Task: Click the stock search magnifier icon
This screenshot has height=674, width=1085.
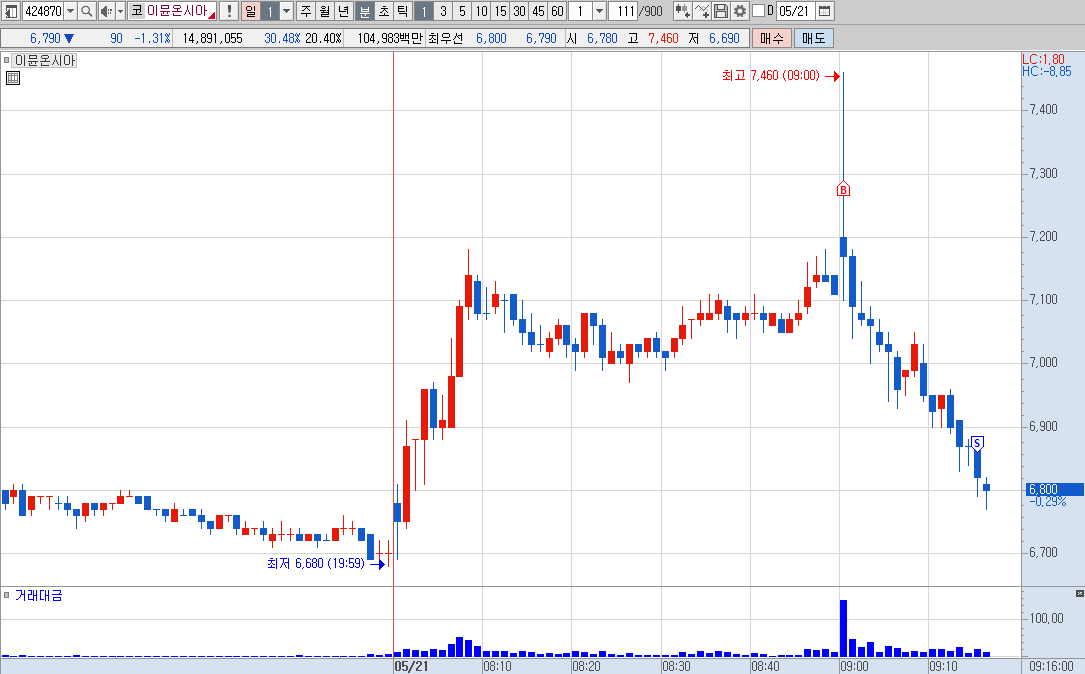Action: click(86, 11)
